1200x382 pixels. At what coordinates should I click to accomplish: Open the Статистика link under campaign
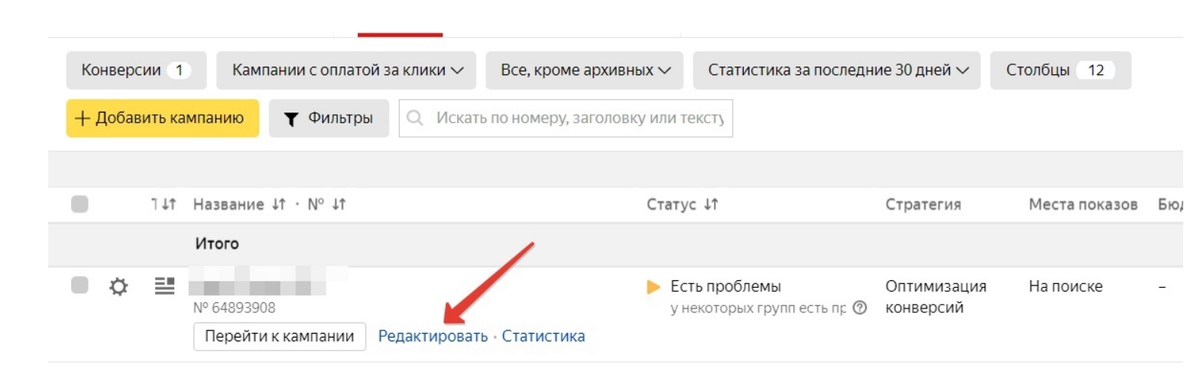tap(543, 336)
